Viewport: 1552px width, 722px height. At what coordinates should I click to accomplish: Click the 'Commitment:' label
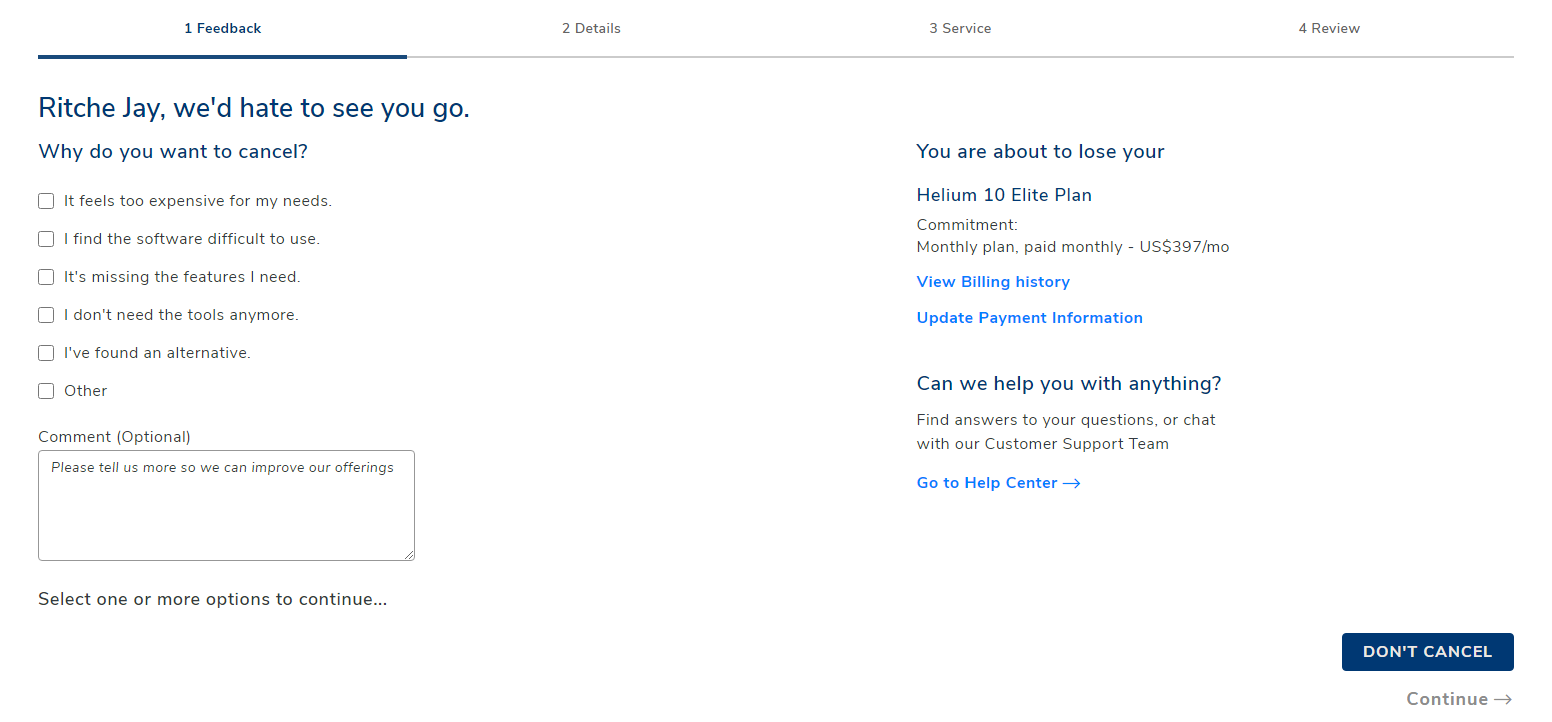[x=967, y=225]
